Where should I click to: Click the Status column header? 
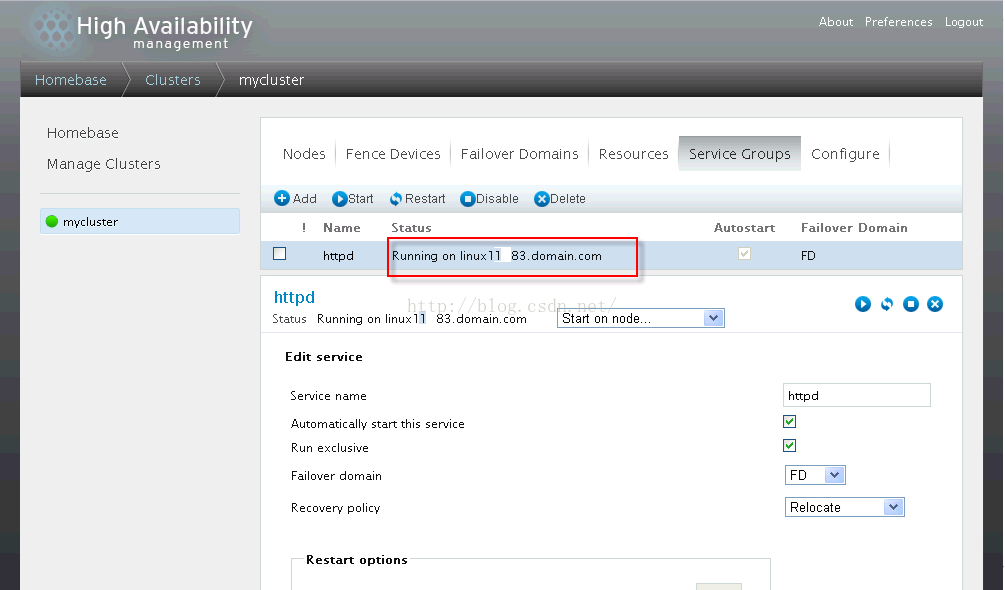pos(411,227)
